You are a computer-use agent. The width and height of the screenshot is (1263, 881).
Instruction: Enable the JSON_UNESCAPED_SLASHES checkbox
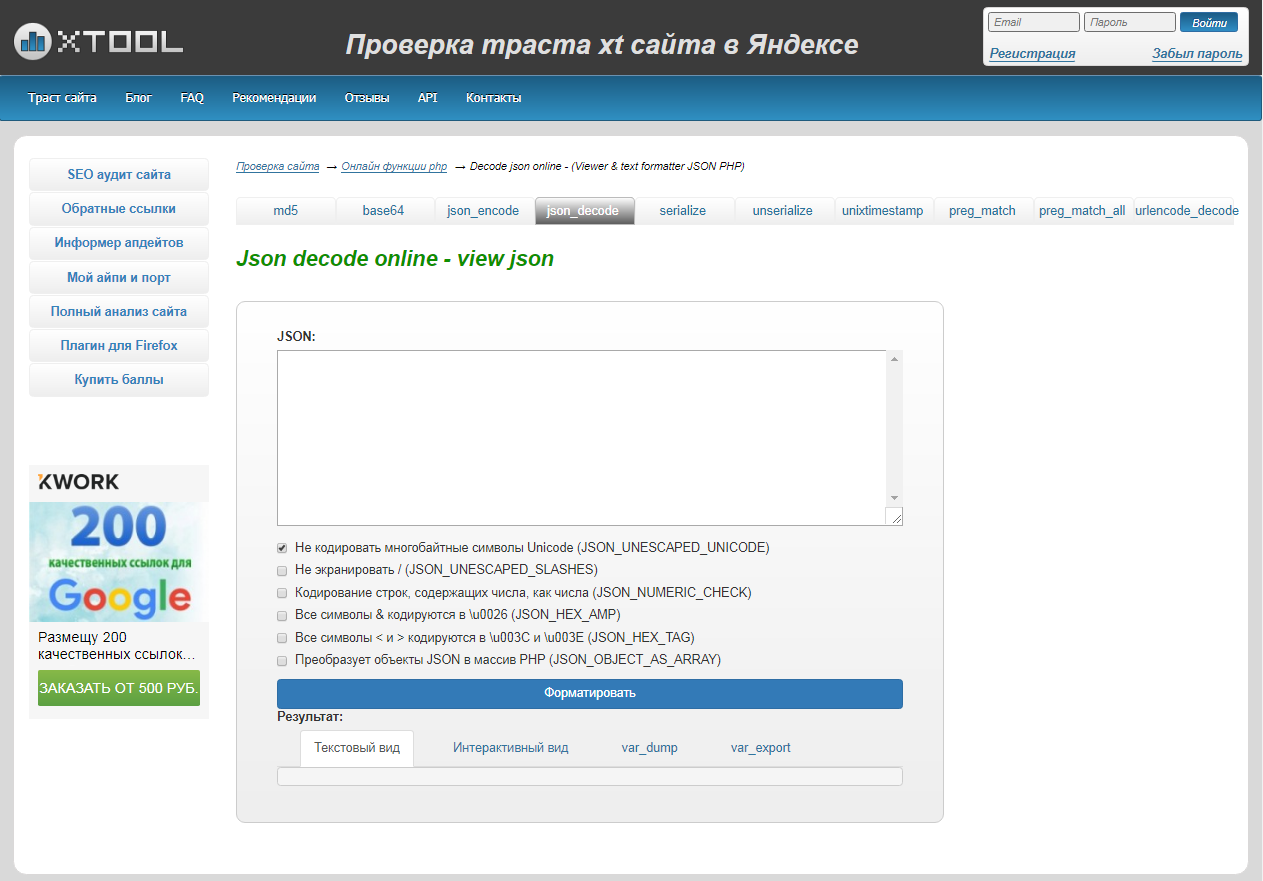[282, 570]
